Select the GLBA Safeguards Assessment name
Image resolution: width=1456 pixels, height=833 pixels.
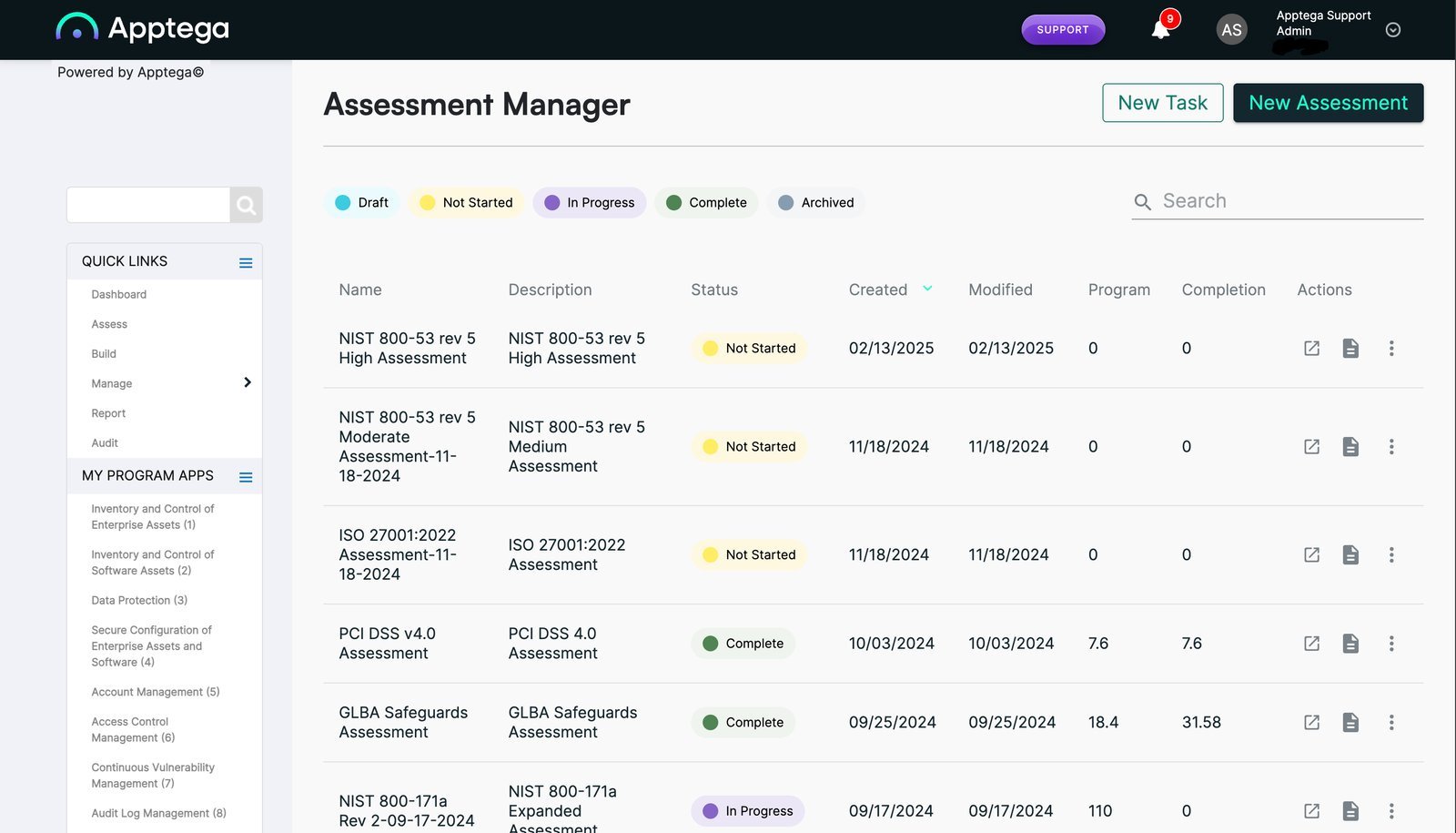403,722
